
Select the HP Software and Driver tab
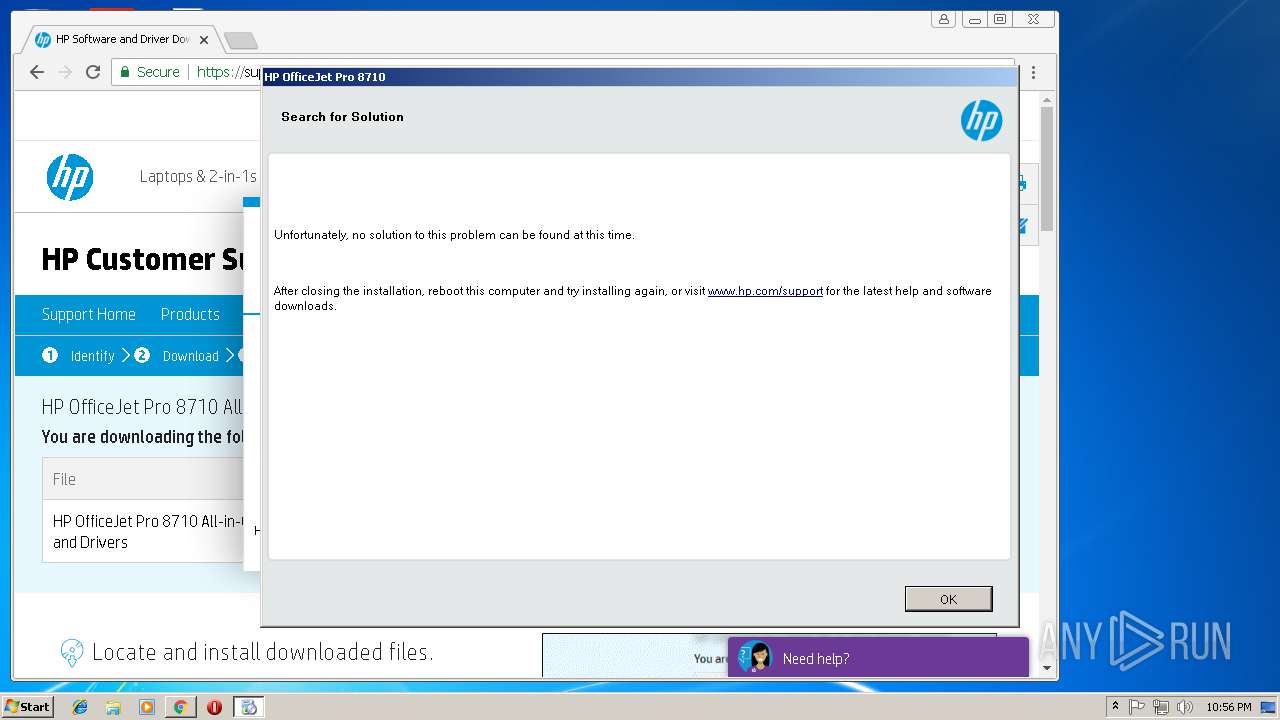120,40
